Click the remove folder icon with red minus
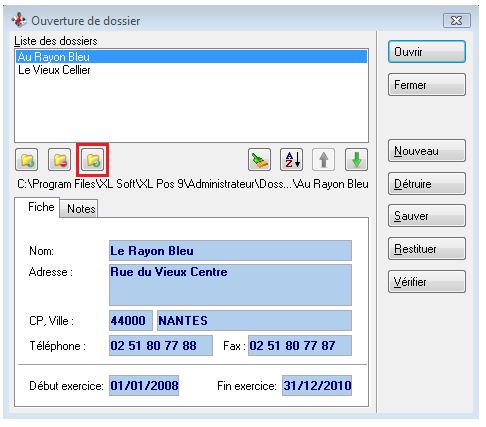Screen dimensions: 486x427 pos(60,160)
